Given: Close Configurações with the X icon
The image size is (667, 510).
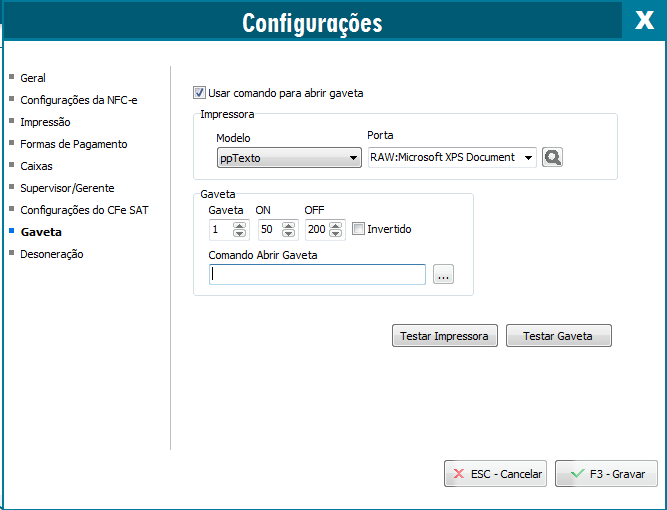Looking at the screenshot, I should 644,21.
